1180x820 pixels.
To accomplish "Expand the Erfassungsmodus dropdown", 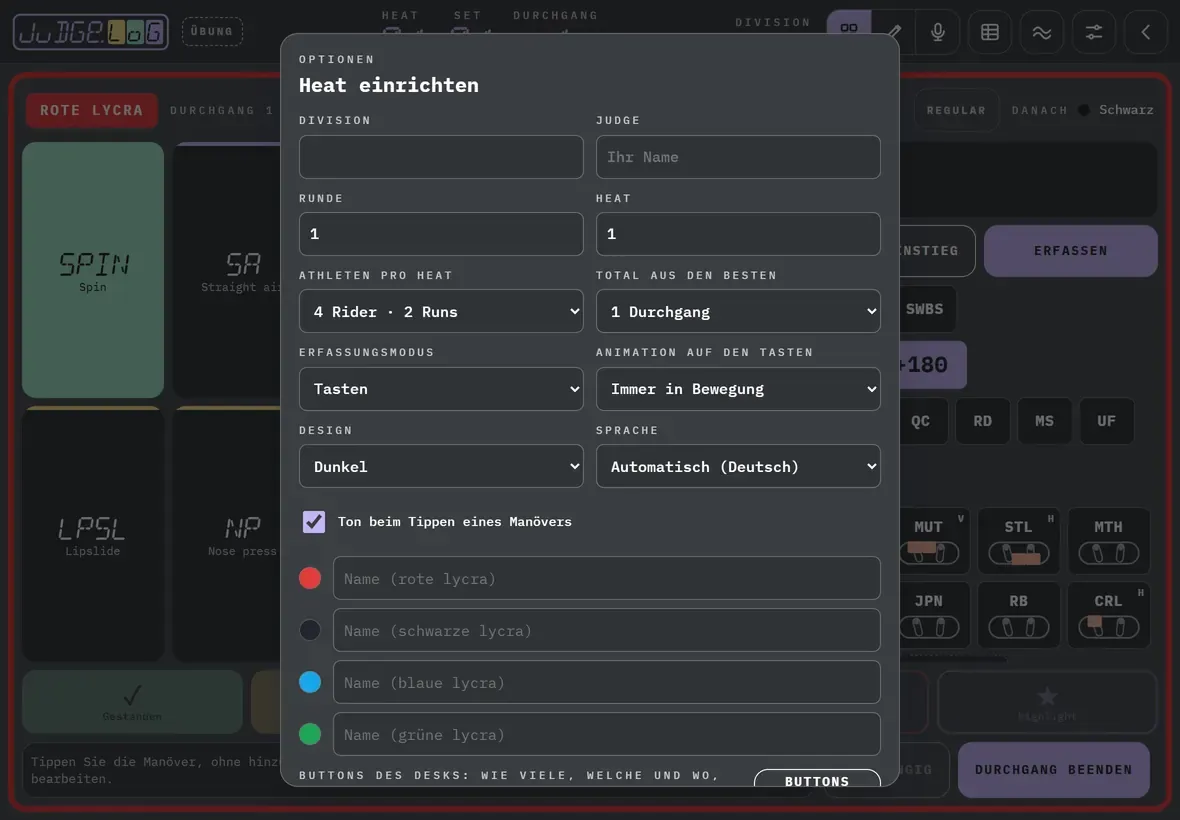I will (441, 389).
